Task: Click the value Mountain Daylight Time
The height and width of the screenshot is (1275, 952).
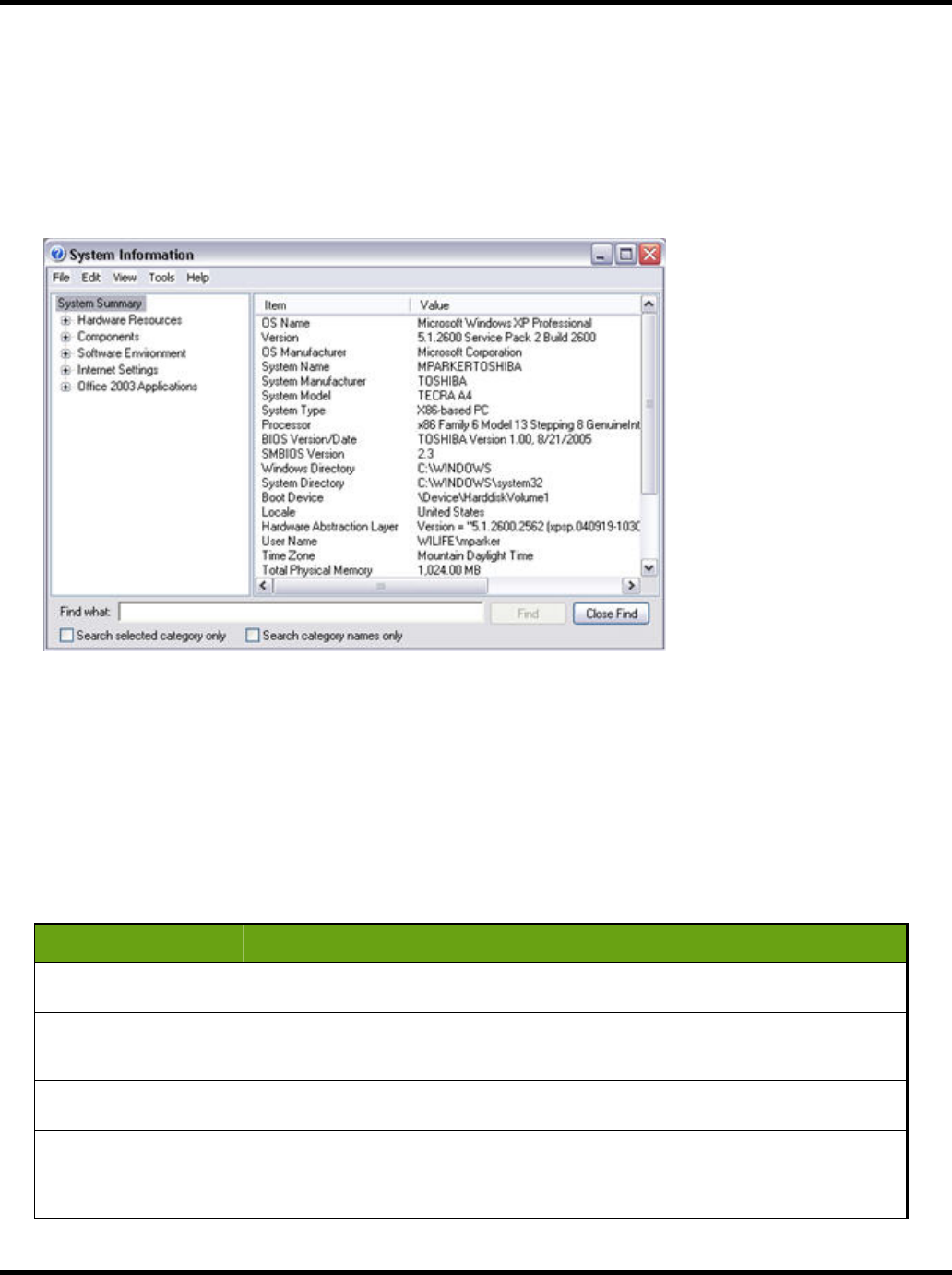Action: tap(475, 556)
